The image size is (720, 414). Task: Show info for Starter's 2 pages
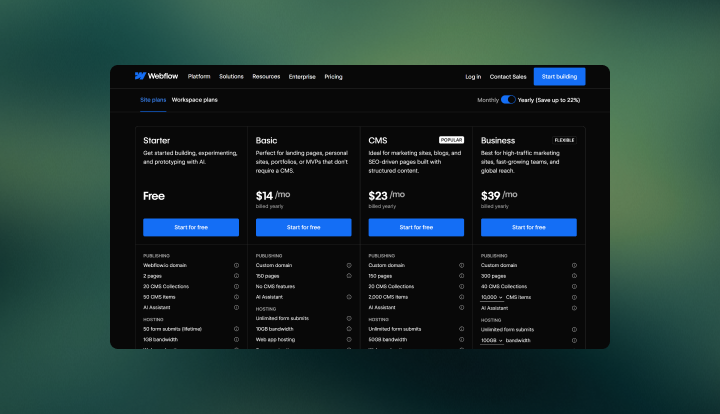click(236, 276)
